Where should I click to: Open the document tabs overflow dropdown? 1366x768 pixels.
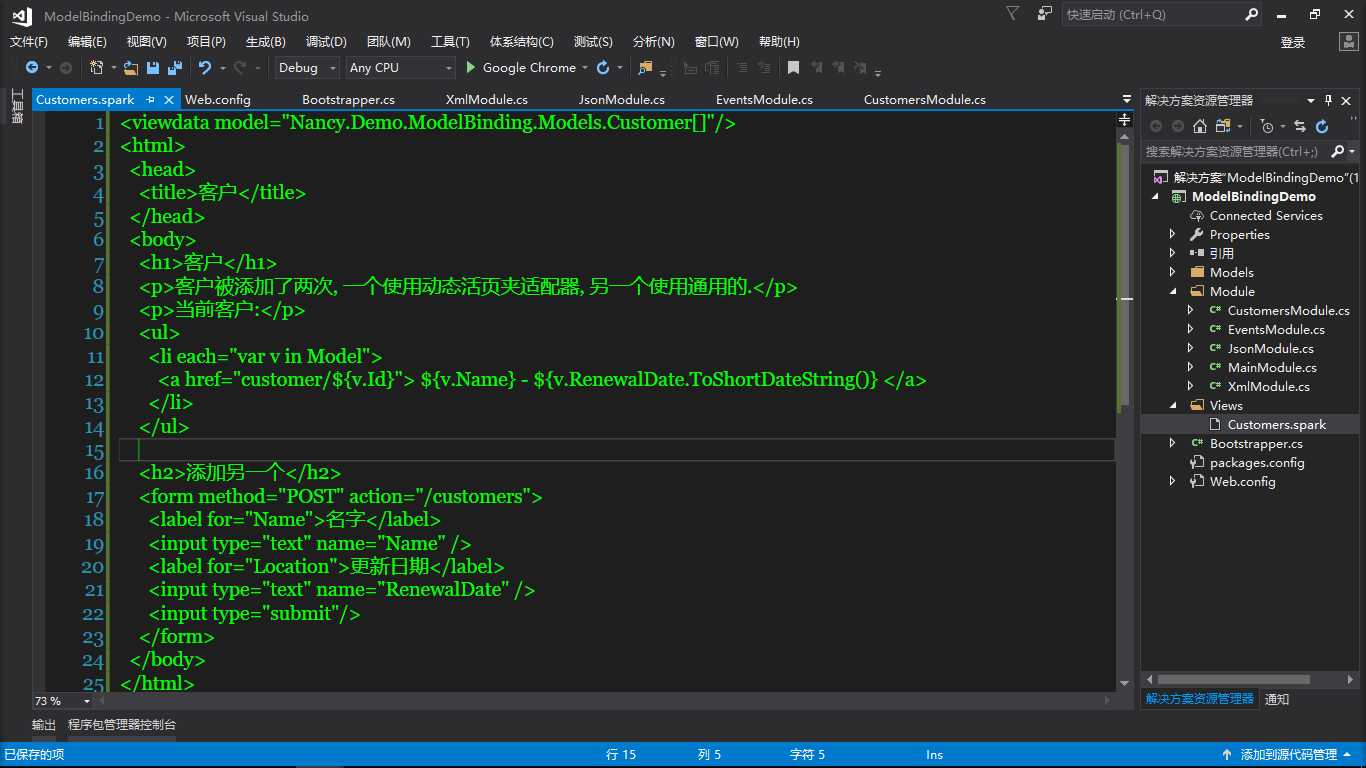1127,100
